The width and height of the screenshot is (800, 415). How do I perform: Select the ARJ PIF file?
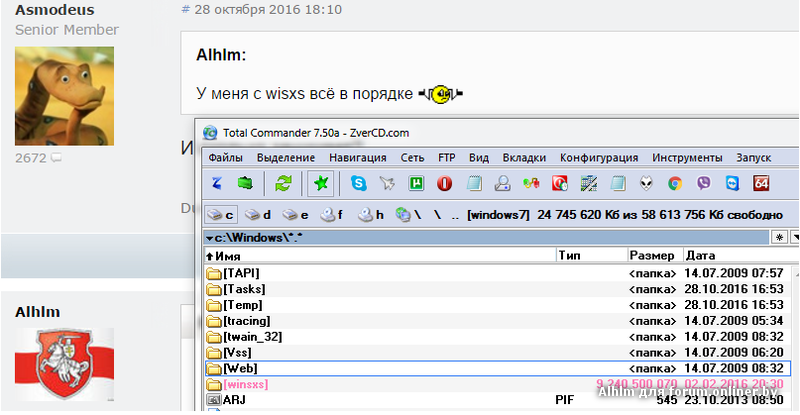pos(497,400)
